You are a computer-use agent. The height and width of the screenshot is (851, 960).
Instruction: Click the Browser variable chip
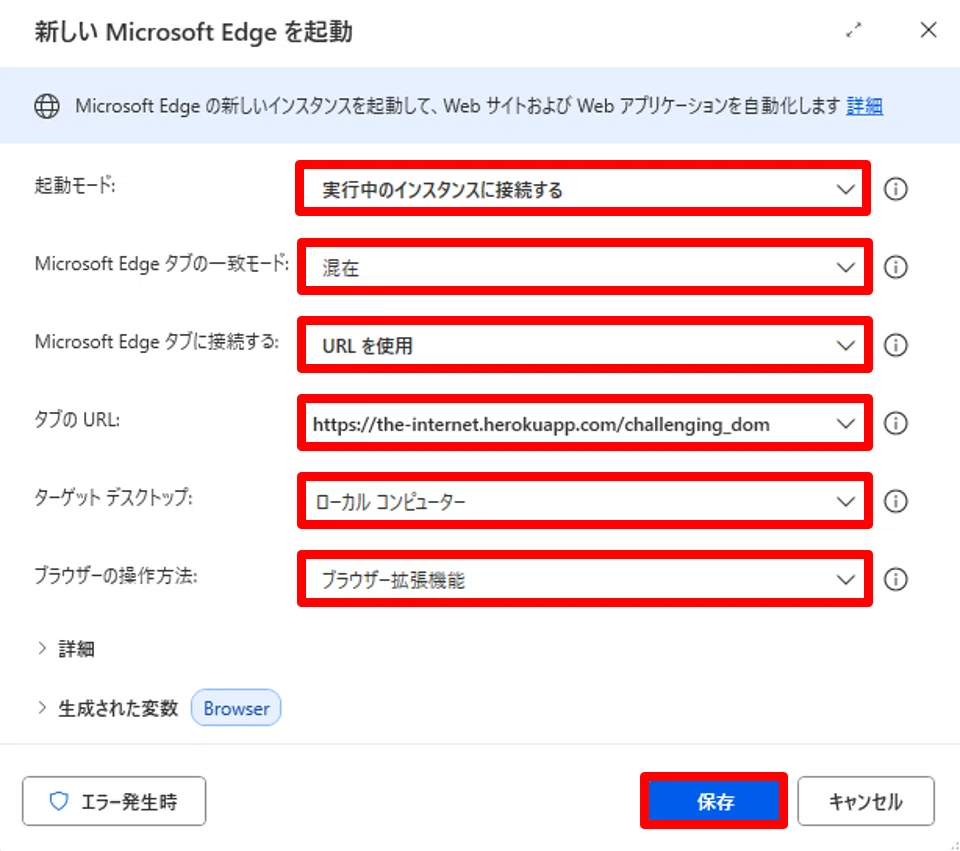pos(236,708)
